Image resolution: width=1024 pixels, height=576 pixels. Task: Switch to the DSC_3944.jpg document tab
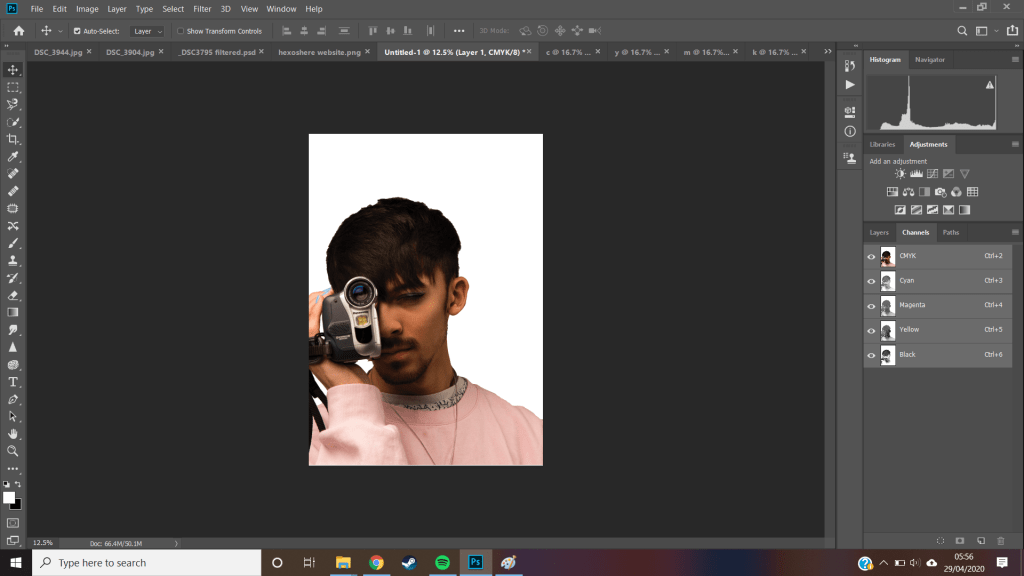(x=59, y=51)
